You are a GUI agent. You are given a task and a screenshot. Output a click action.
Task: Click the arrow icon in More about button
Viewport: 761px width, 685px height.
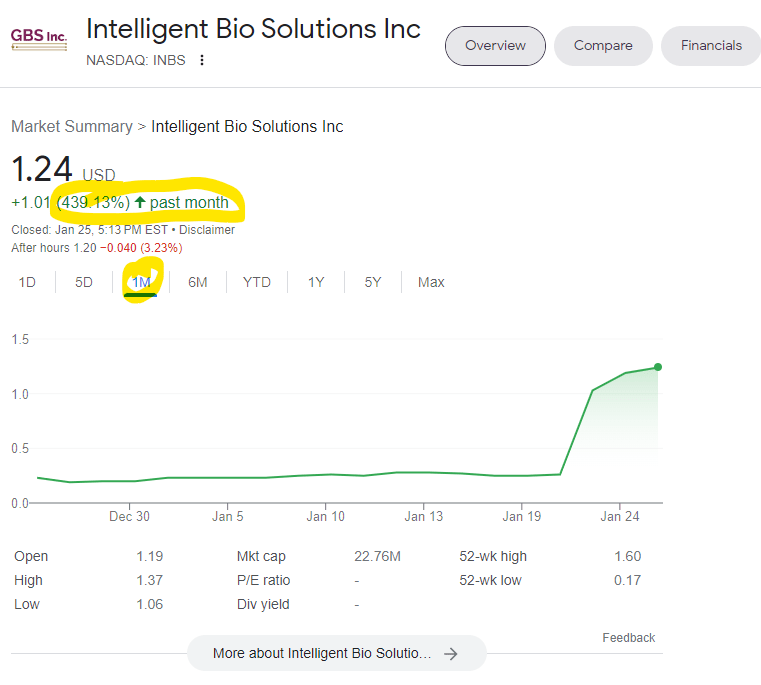click(451, 654)
